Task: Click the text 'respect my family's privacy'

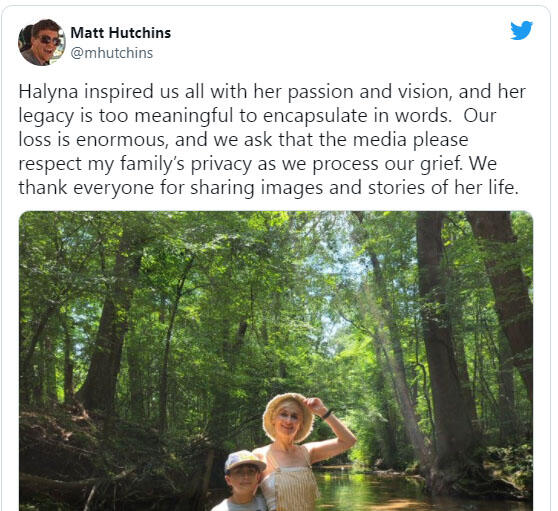Action: (135, 164)
